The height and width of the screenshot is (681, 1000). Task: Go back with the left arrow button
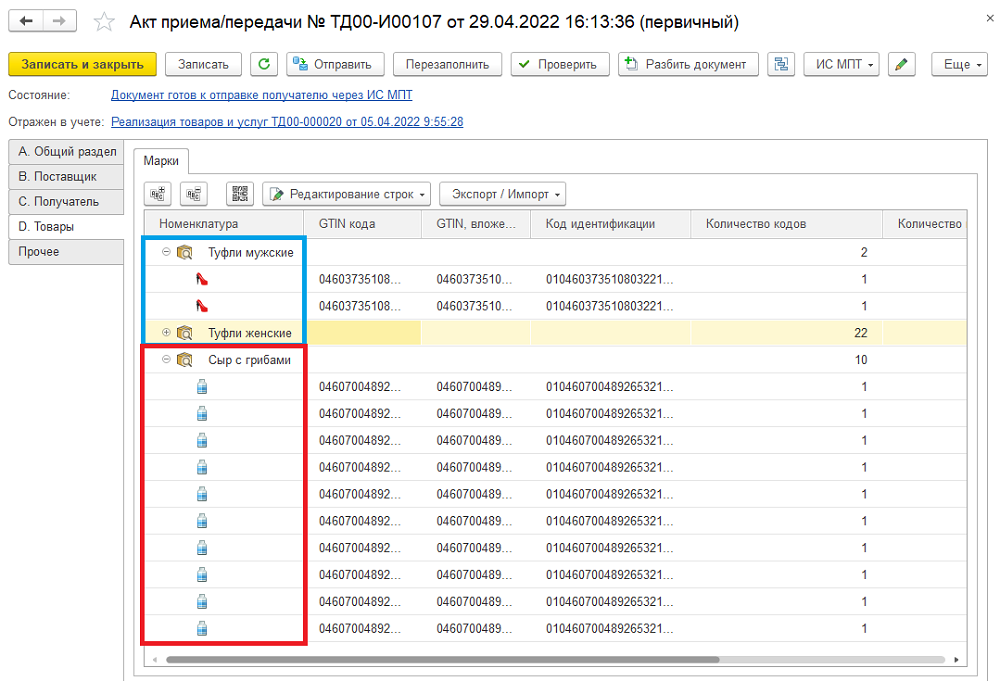pyautogui.click(x=26, y=21)
